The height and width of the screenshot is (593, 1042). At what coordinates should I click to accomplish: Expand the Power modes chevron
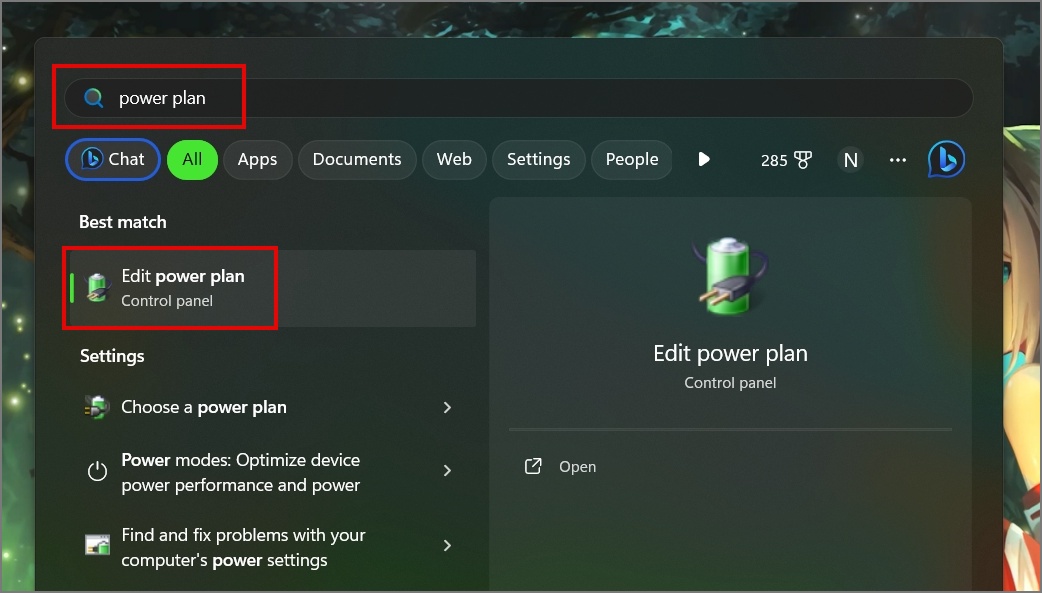tap(447, 471)
